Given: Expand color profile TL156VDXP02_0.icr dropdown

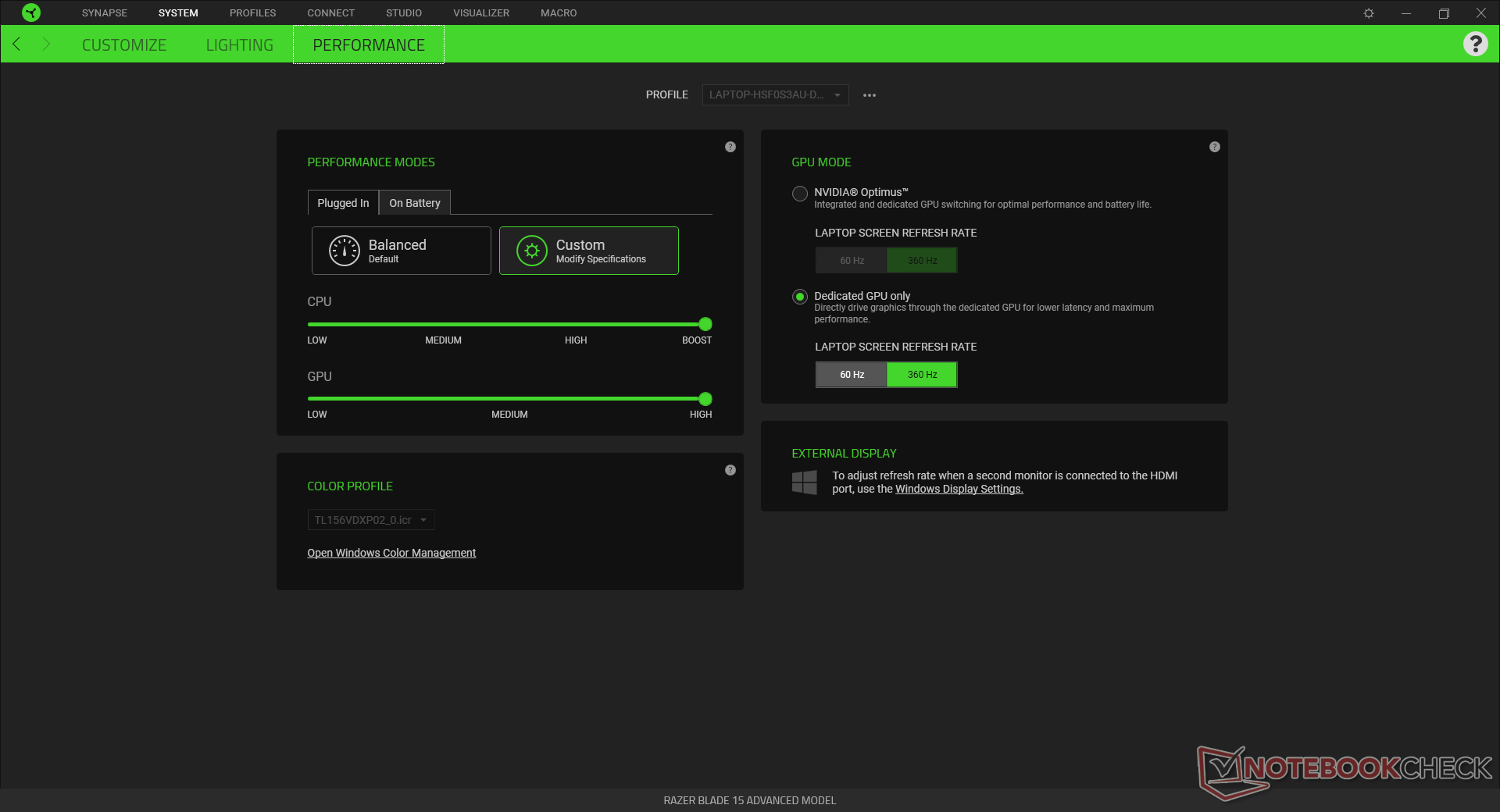Looking at the screenshot, I should [x=371, y=520].
